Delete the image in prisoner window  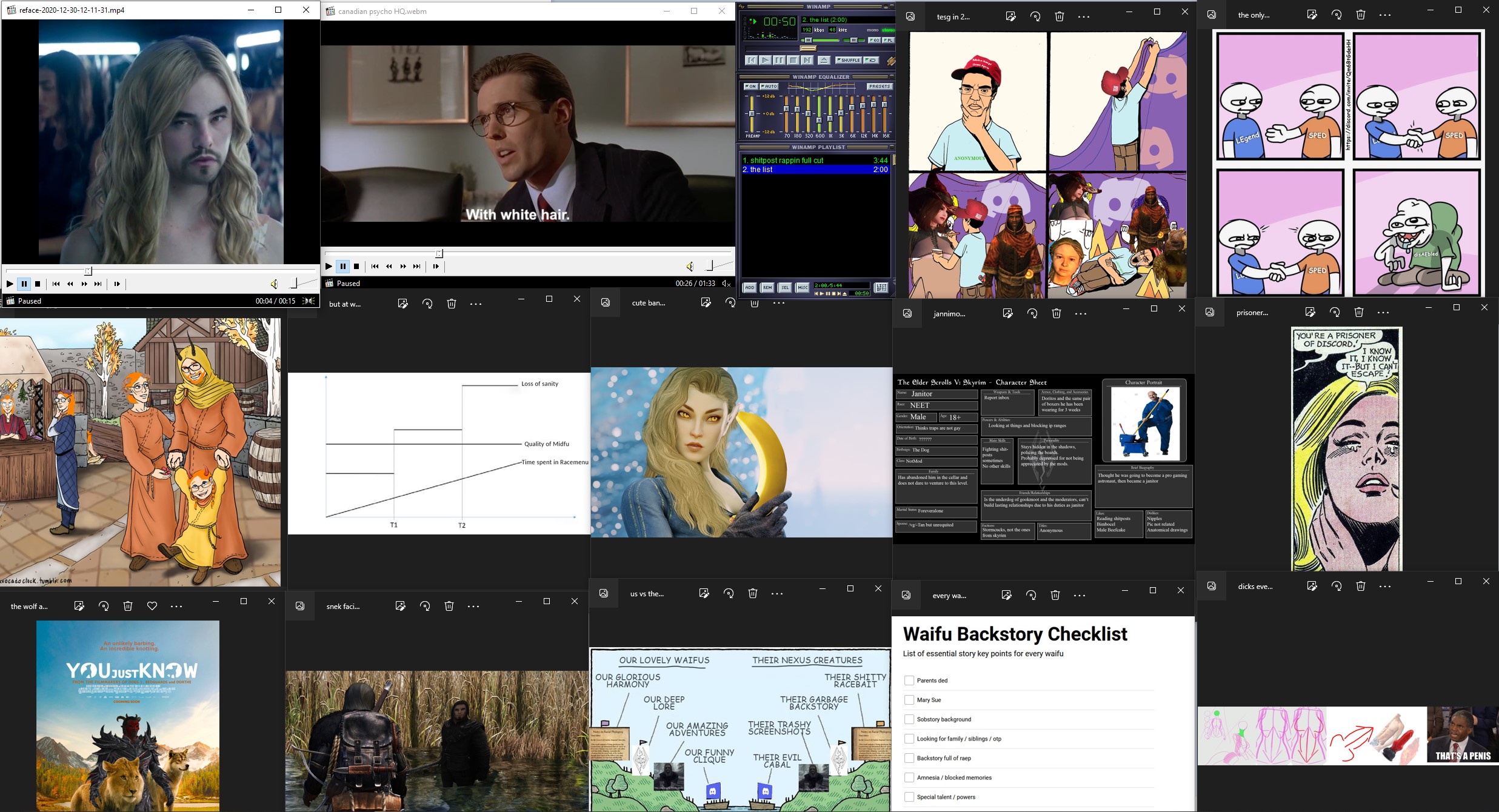coord(1359,312)
